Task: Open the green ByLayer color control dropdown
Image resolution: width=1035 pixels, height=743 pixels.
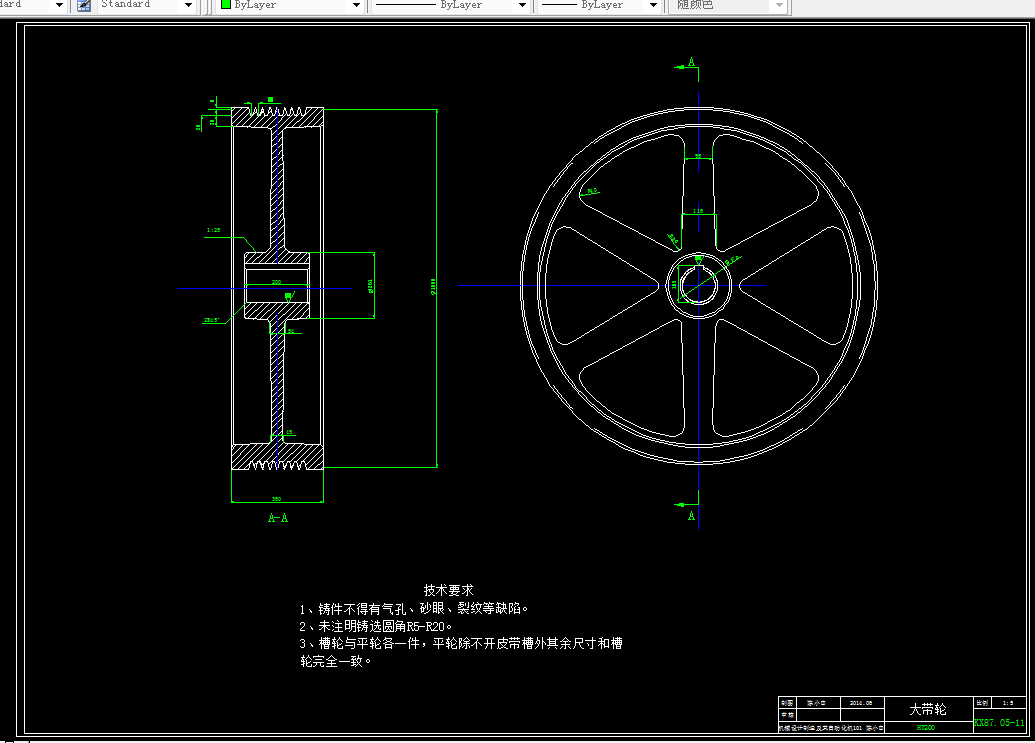Action: tap(356, 5)
